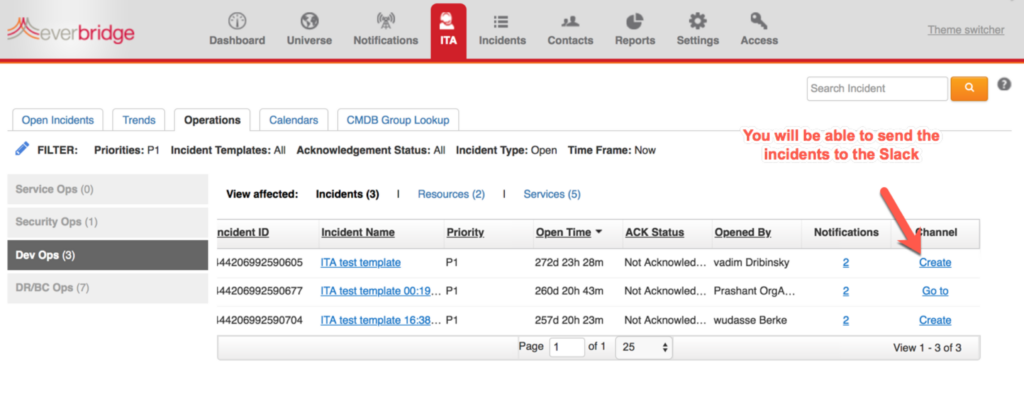Click the 260d 20h 43m open time cell
1024x398 pixels.
coord(569,291)
